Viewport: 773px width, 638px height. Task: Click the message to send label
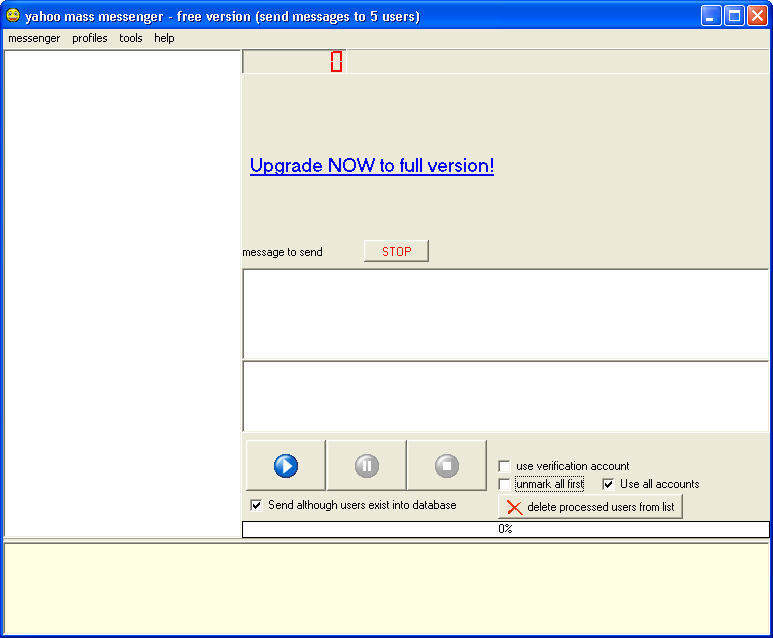point(282,252)
